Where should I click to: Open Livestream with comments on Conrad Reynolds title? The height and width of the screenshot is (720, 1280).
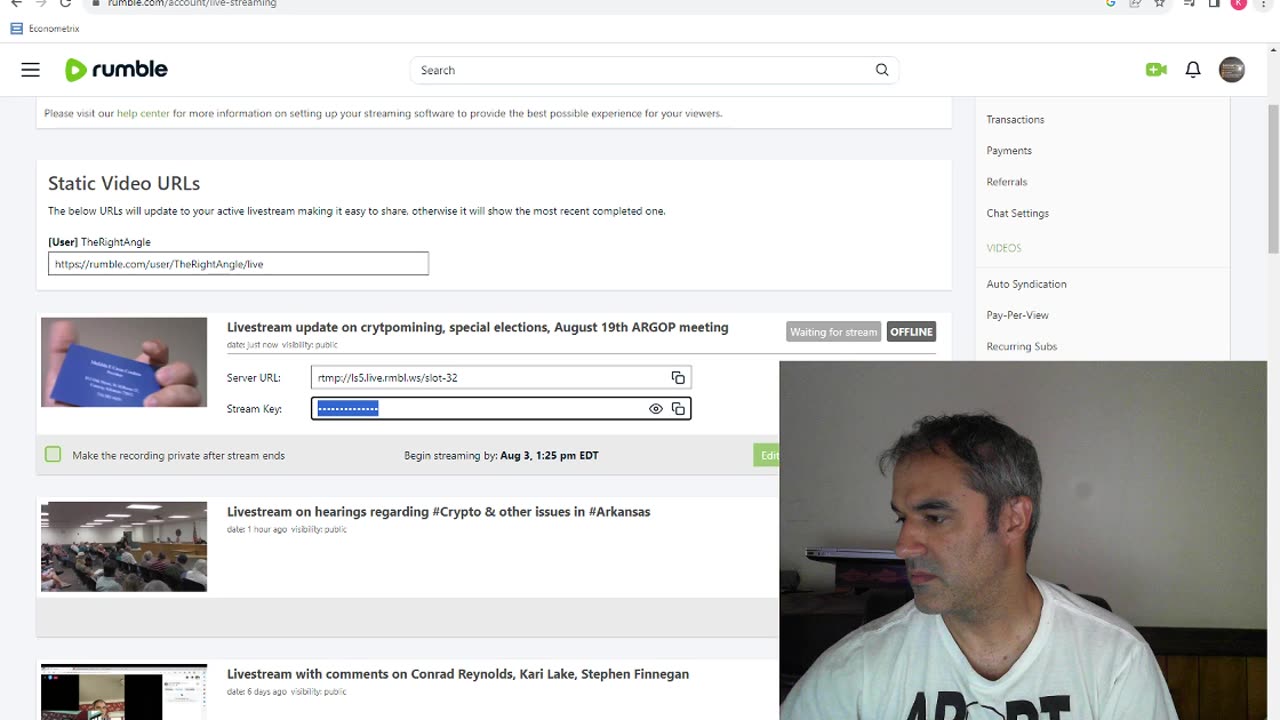tap(458, 674)
